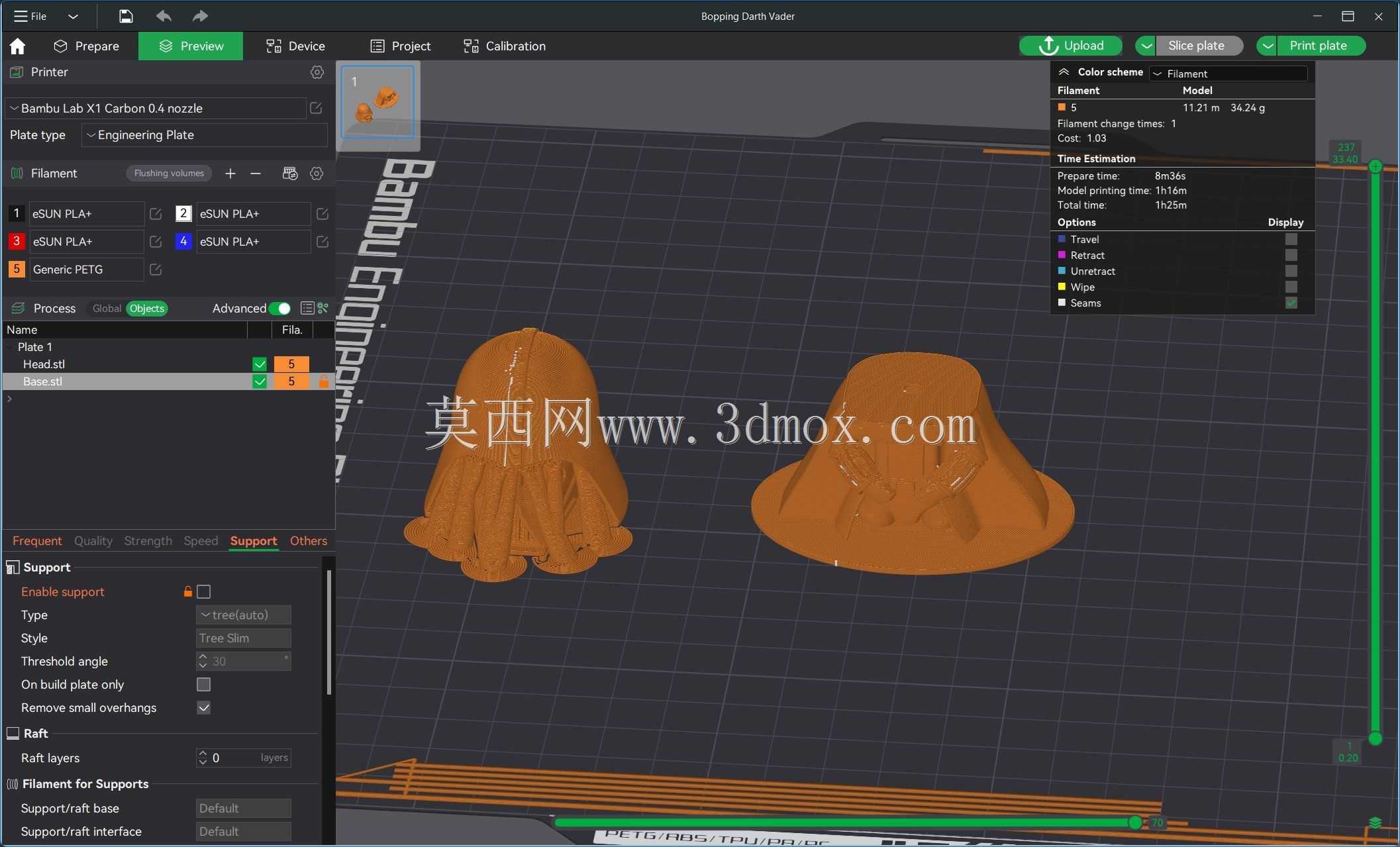Open Plate type dropdown

(205, 135)
